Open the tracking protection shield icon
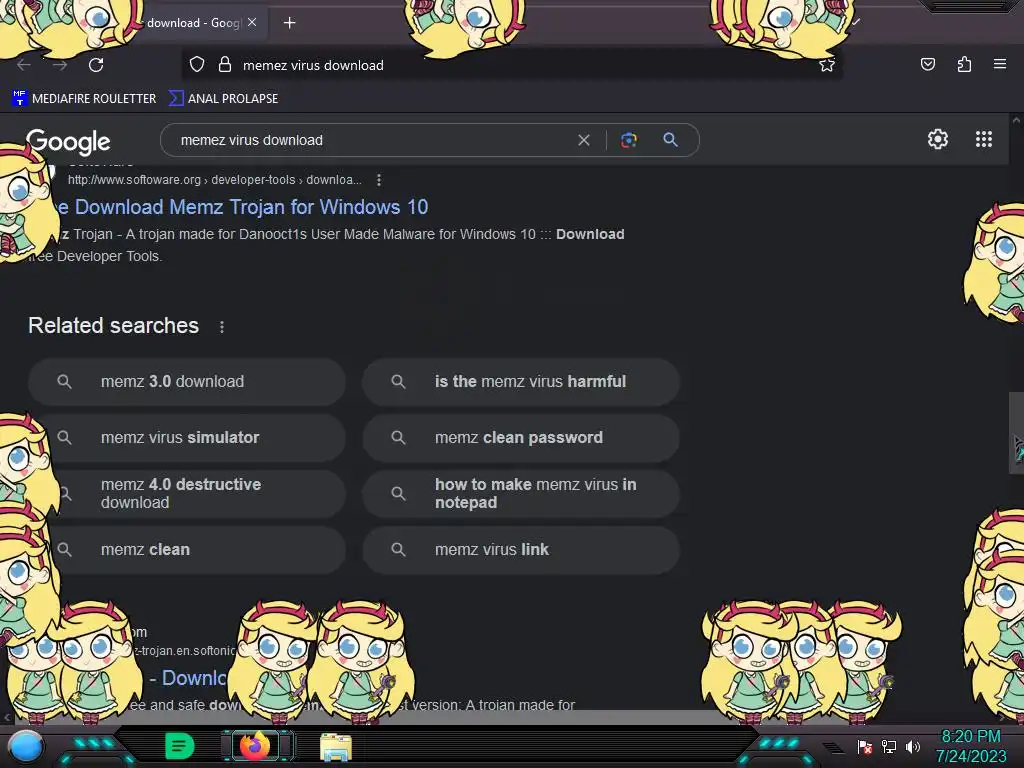1024x768 pixels. coord(197,65)
